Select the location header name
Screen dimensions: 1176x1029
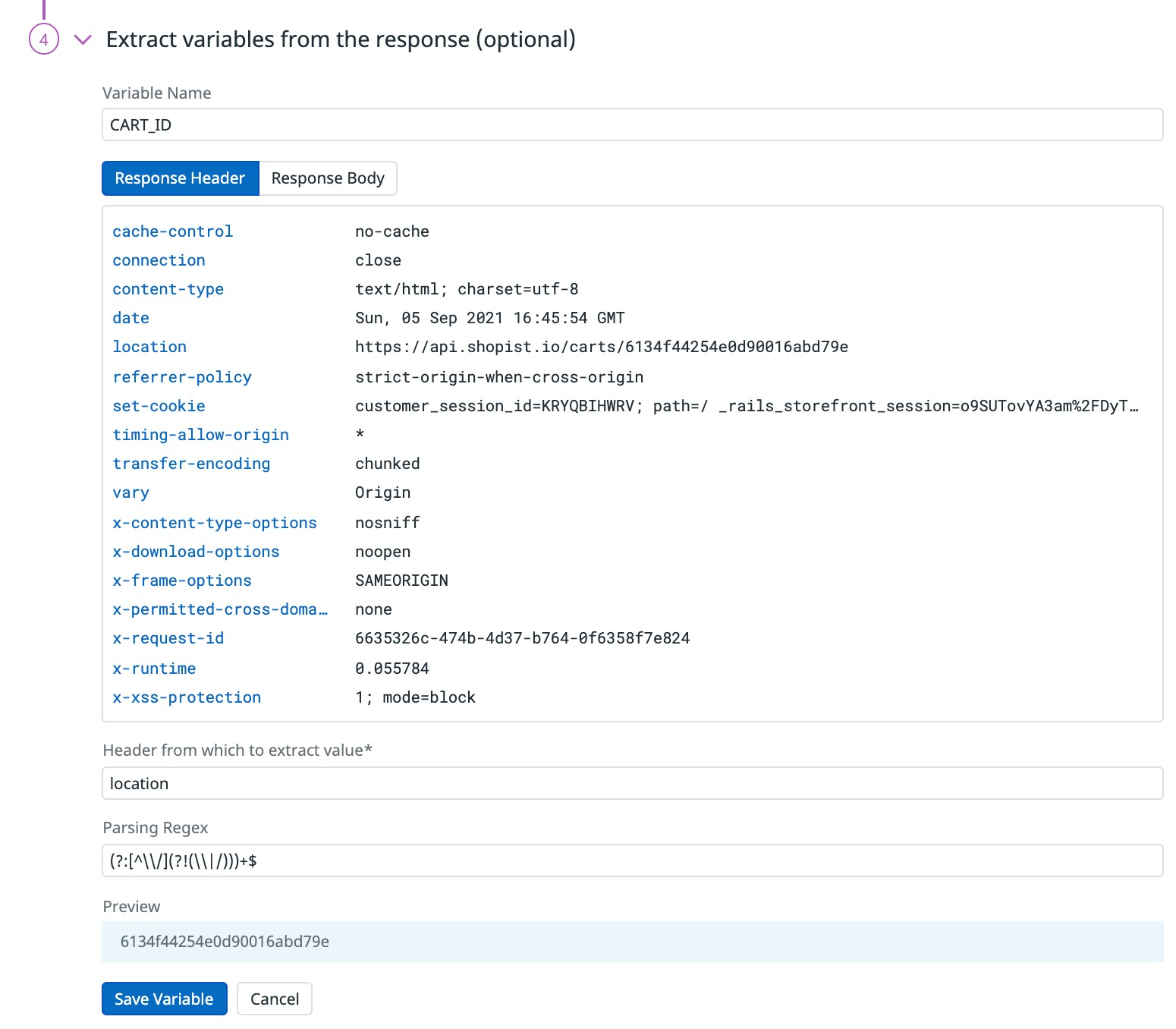click(x=149, y=347)
